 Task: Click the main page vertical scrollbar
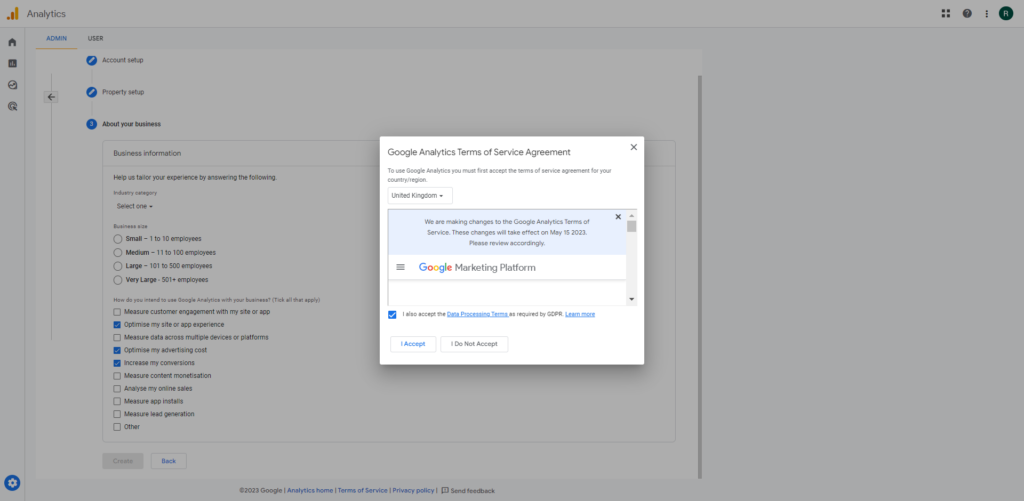[699, 276]
